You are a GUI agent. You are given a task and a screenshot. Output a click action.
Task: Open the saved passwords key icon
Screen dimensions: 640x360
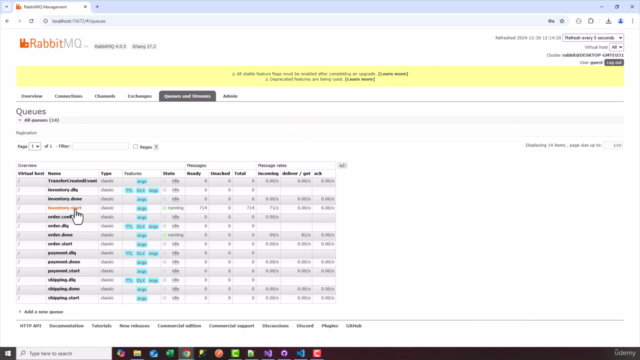pyautogui.click(x=551, y=21)
